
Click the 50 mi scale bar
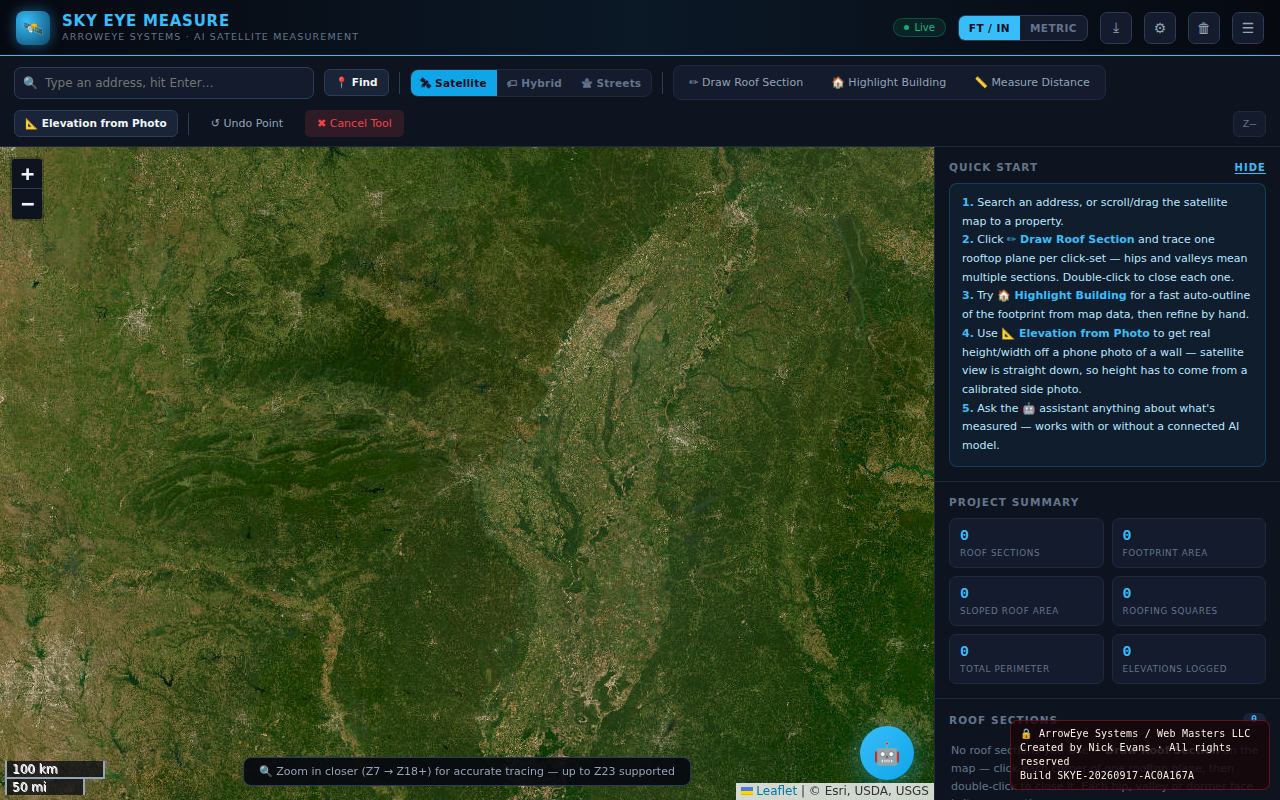tap(45, 787)
